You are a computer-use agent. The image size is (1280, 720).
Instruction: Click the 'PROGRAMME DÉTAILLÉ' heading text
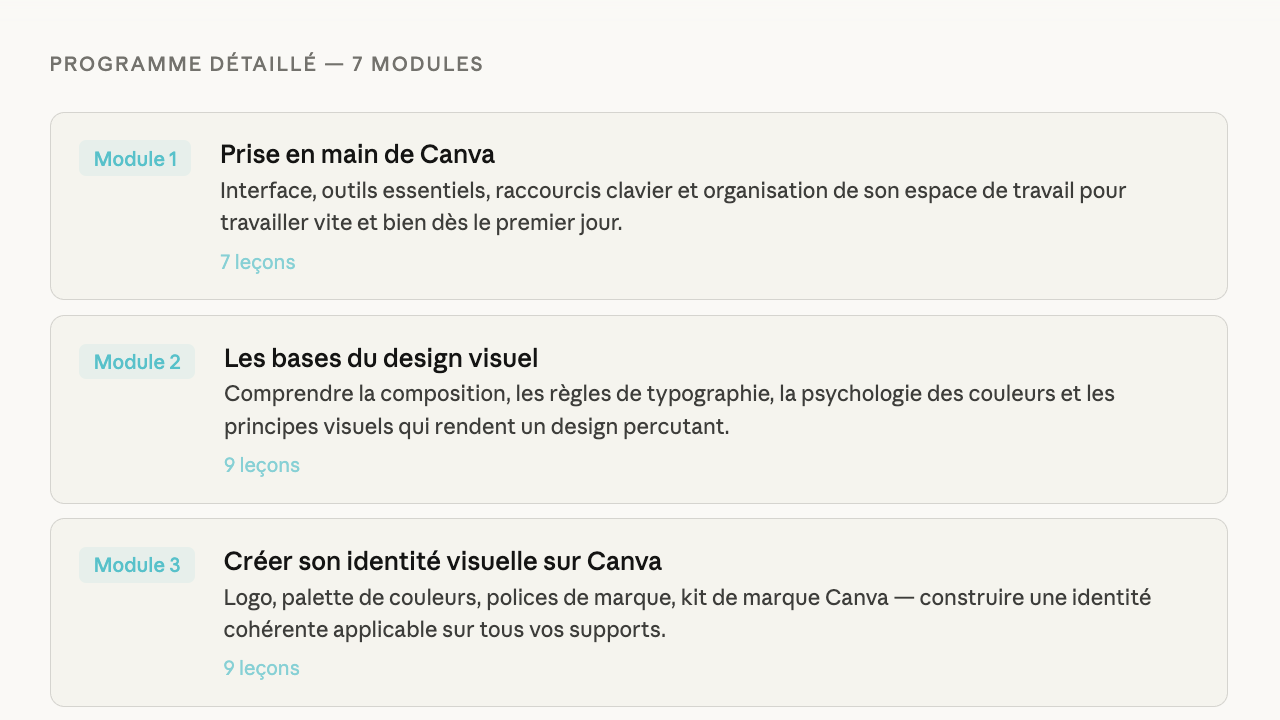pos(182,64)
